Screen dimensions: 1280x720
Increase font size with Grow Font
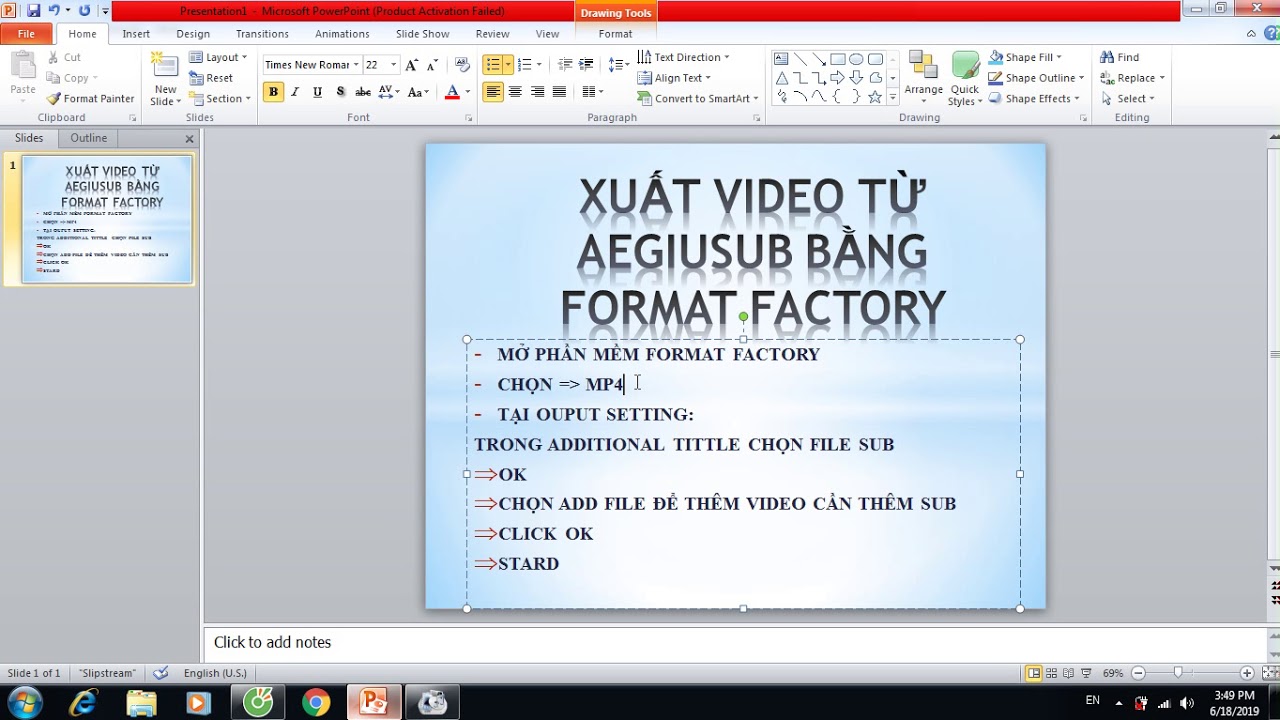point(411,65)
